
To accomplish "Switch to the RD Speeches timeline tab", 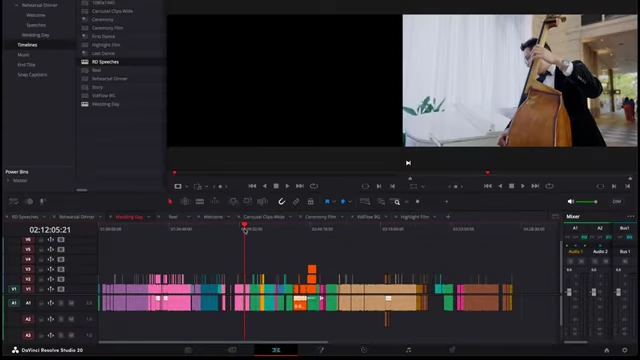I will coord(25,217).
